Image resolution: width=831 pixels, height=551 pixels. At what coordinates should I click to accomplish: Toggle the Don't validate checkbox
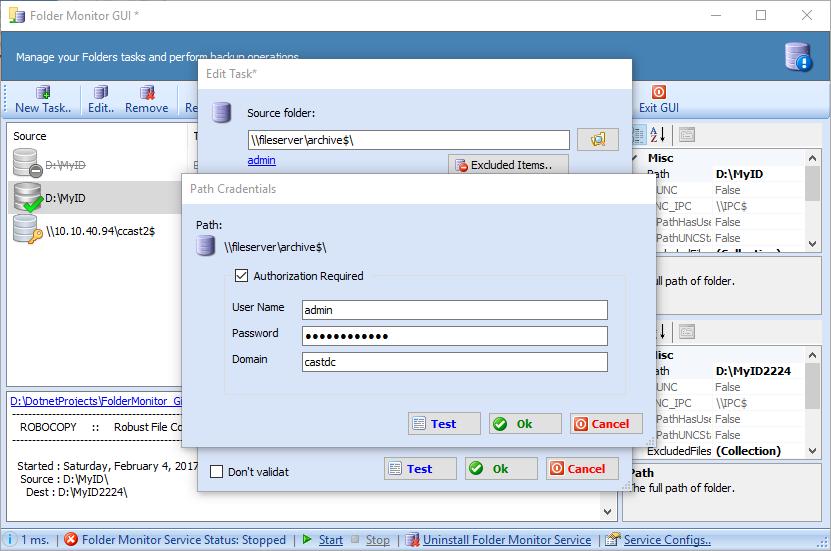click(216, 472)
